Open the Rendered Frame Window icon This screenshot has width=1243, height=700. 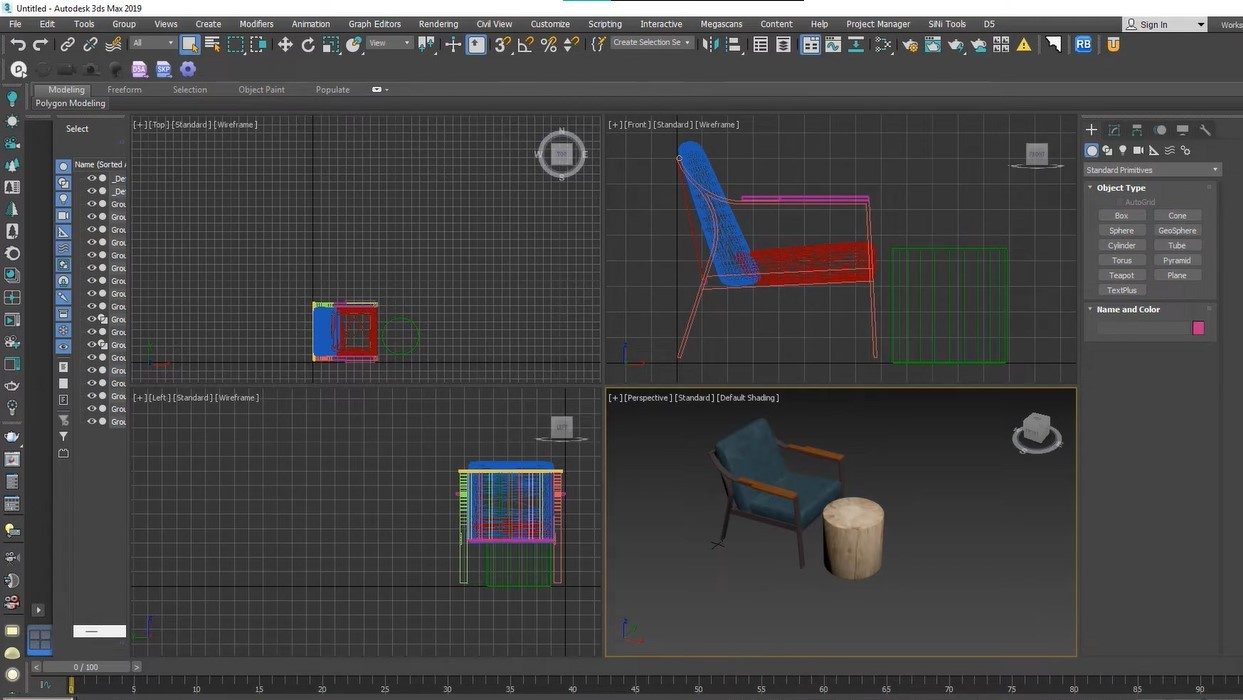(933, 44)
